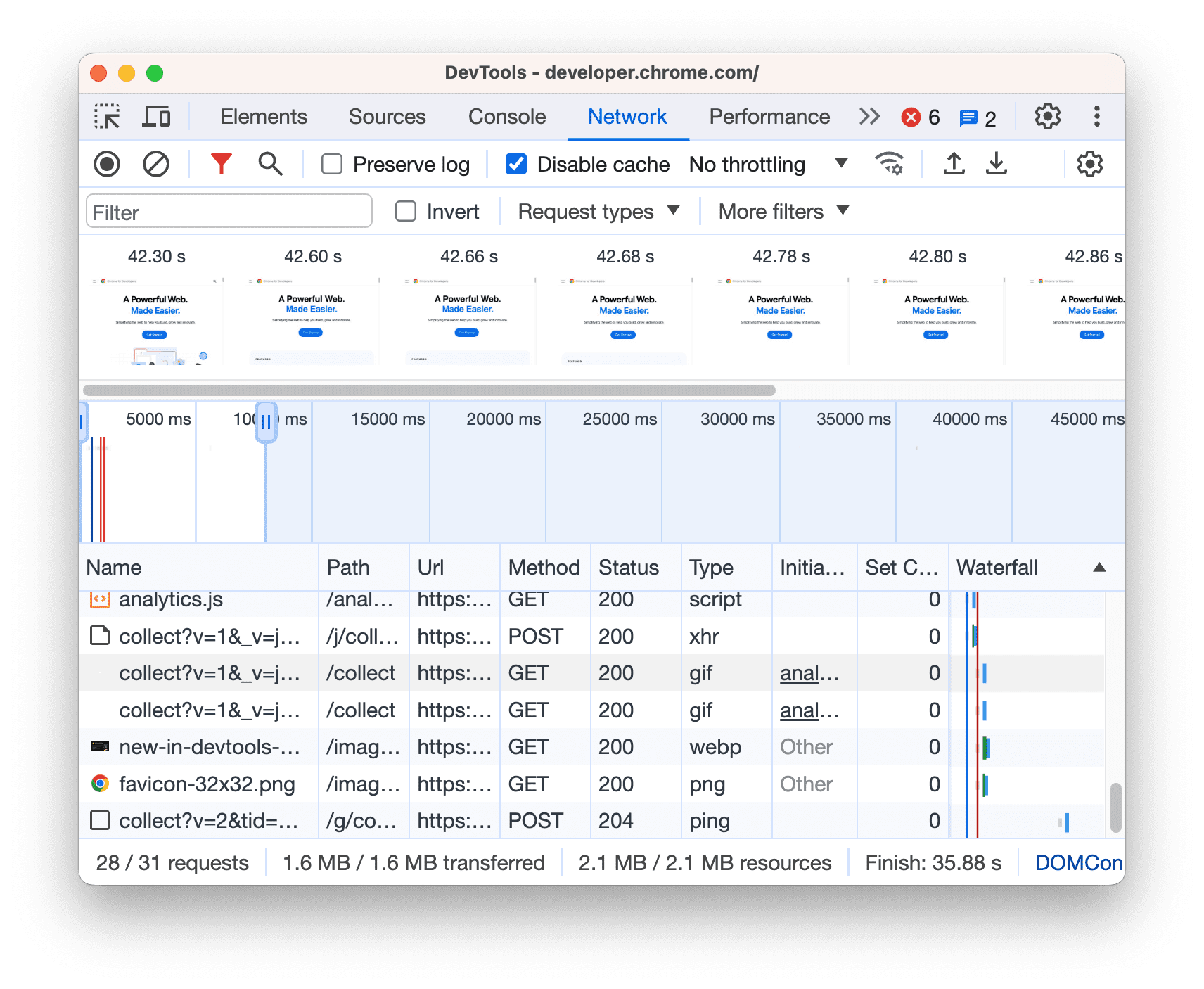Toggle the device emulation toolbar

click(156, 116)
